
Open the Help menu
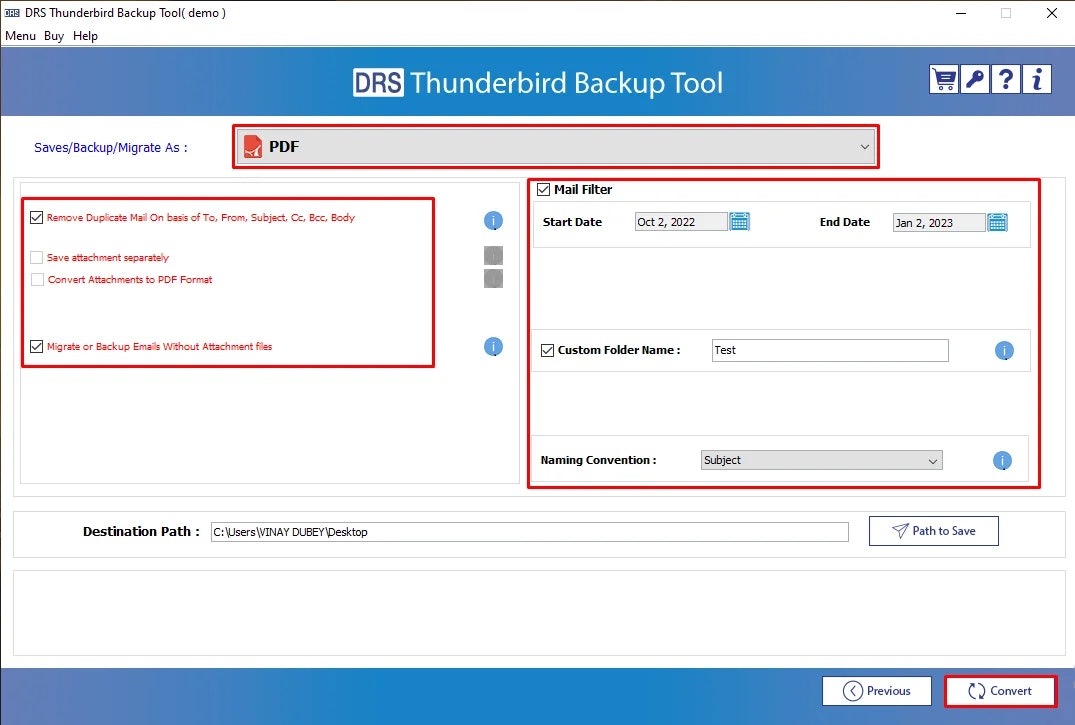(x=85, y=36)
